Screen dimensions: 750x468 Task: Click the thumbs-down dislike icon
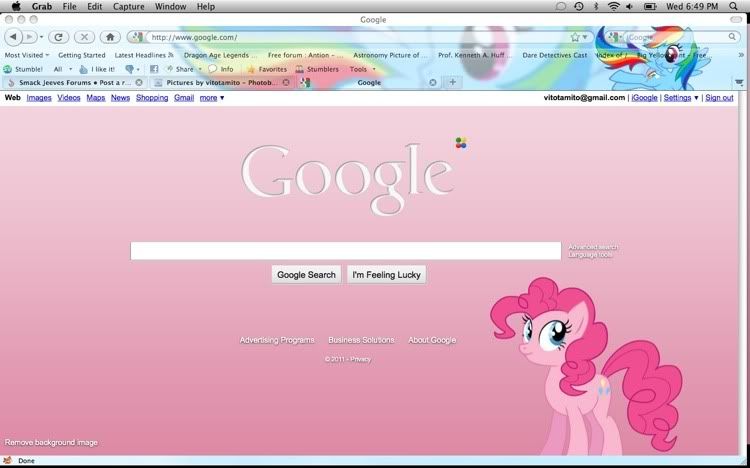pyautogui.click(x=129, y=69)
